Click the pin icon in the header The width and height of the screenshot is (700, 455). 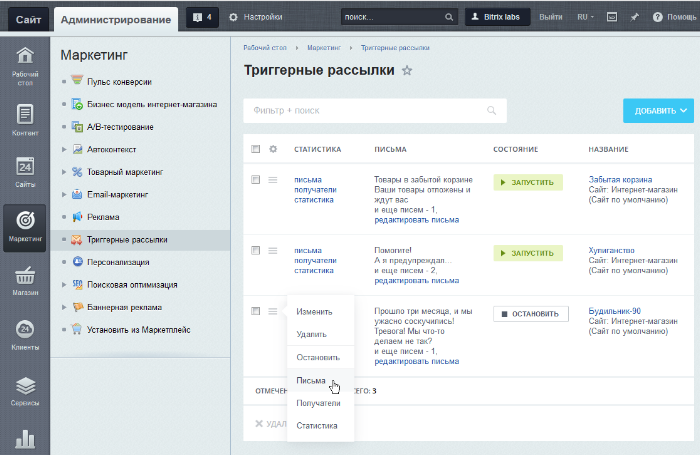point(634,17)
